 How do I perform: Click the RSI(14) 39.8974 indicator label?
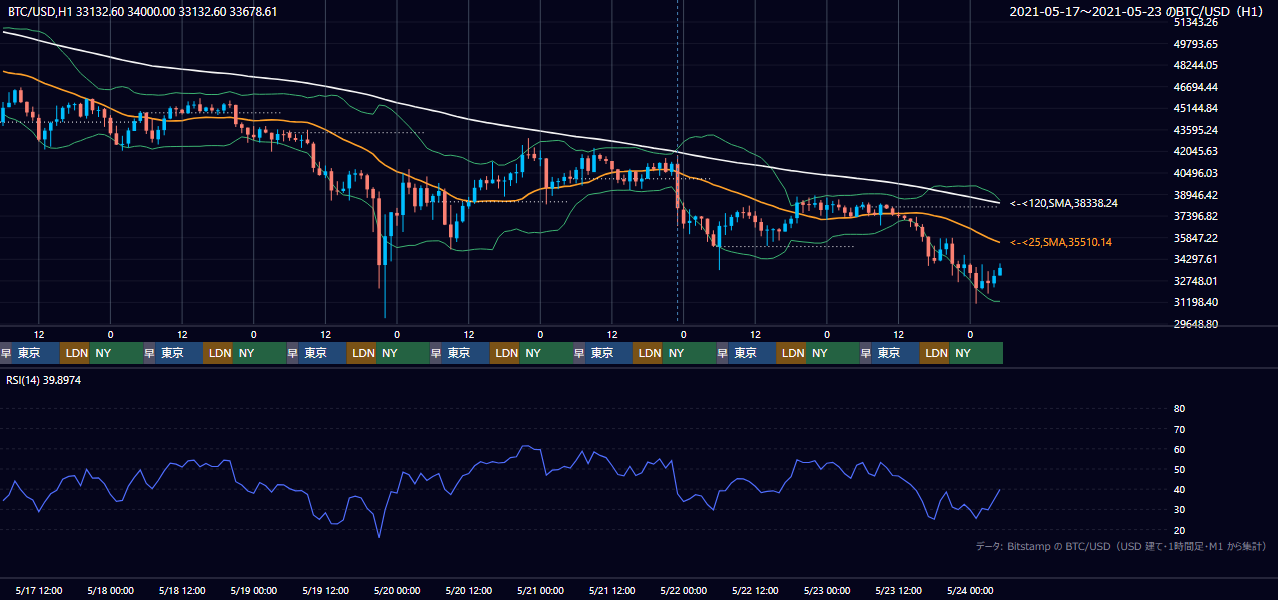(44, 380)
